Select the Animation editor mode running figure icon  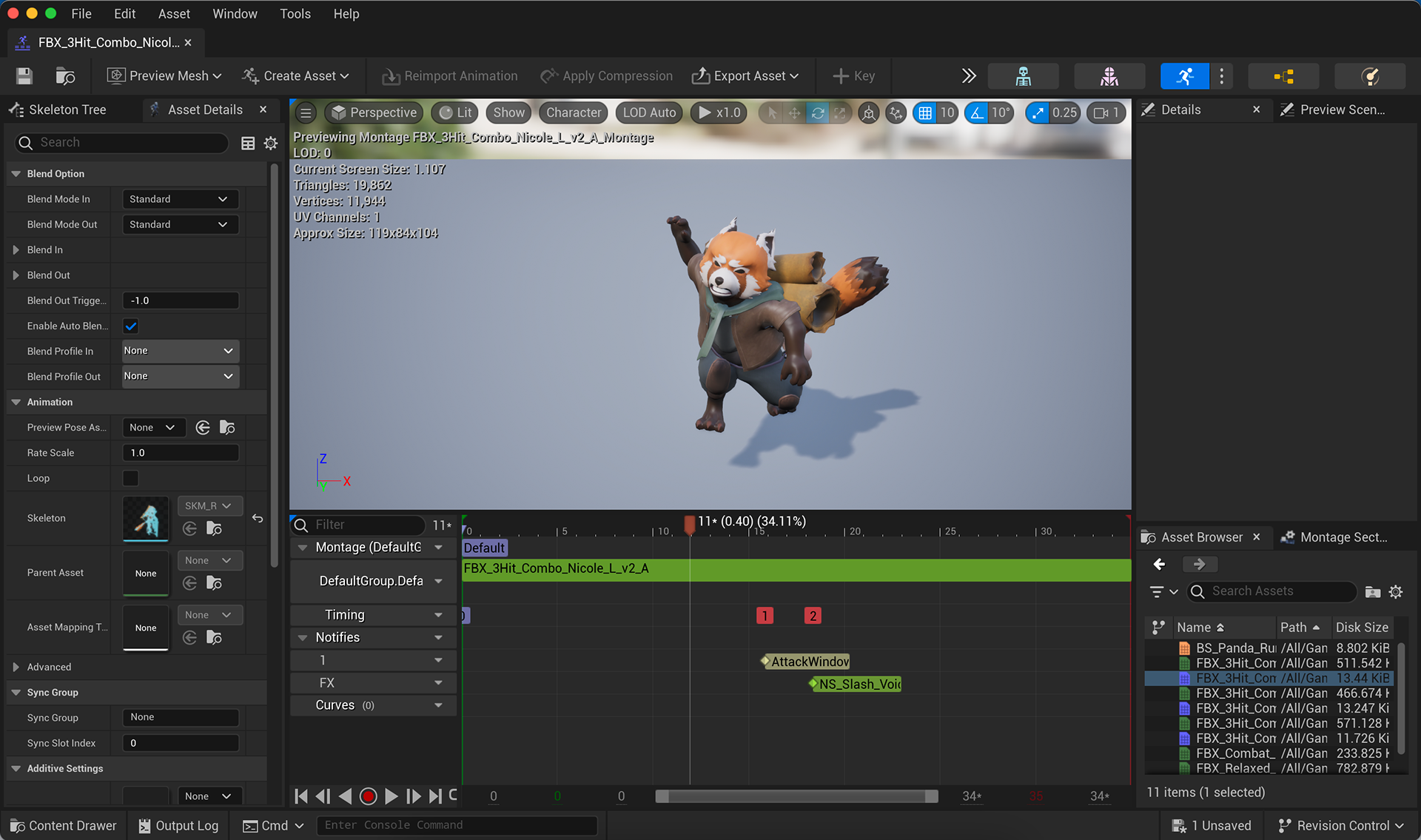[x=1185, y=76]
